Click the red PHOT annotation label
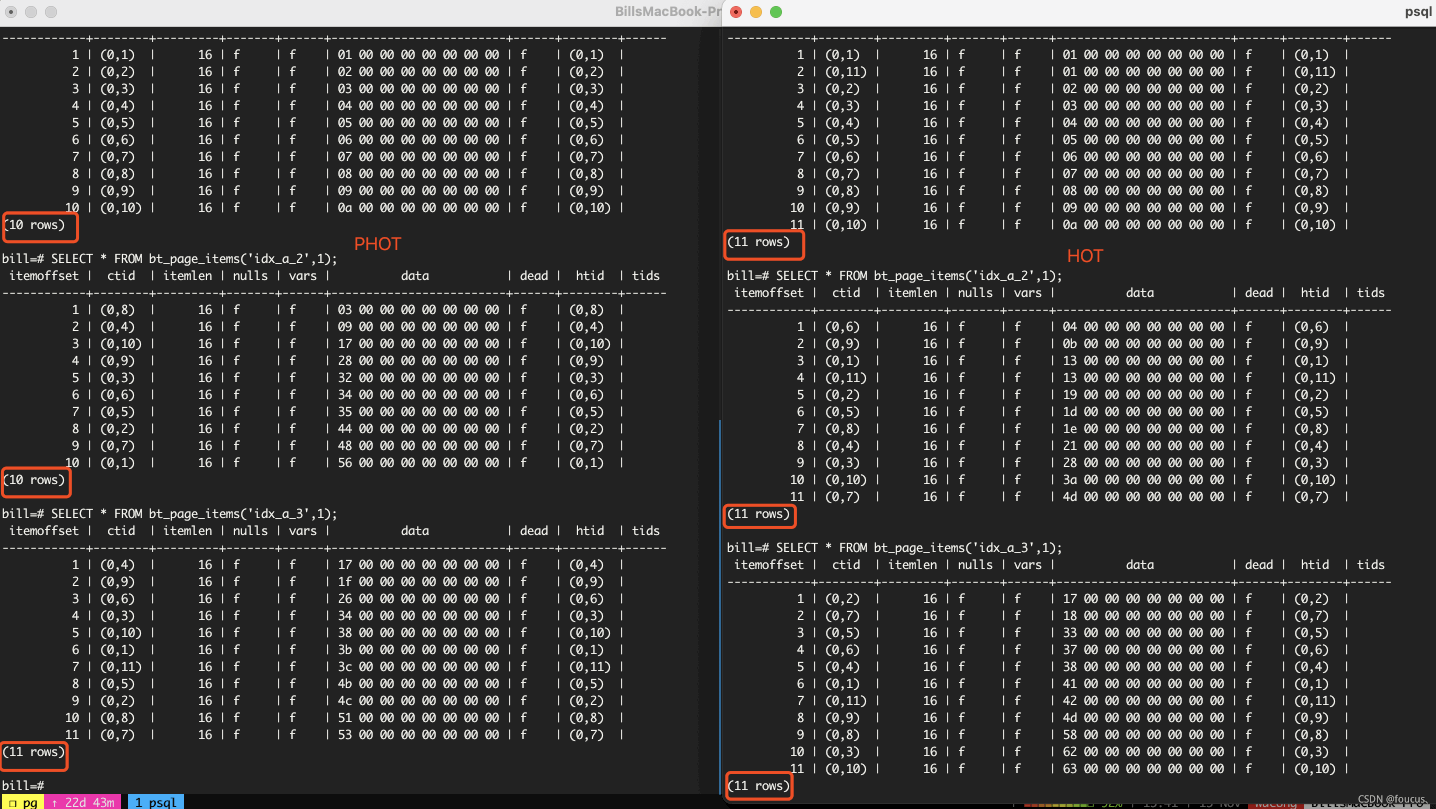The width and height of the screenshot is (1436, 809). pyautogui.click(x=377, y=244)
